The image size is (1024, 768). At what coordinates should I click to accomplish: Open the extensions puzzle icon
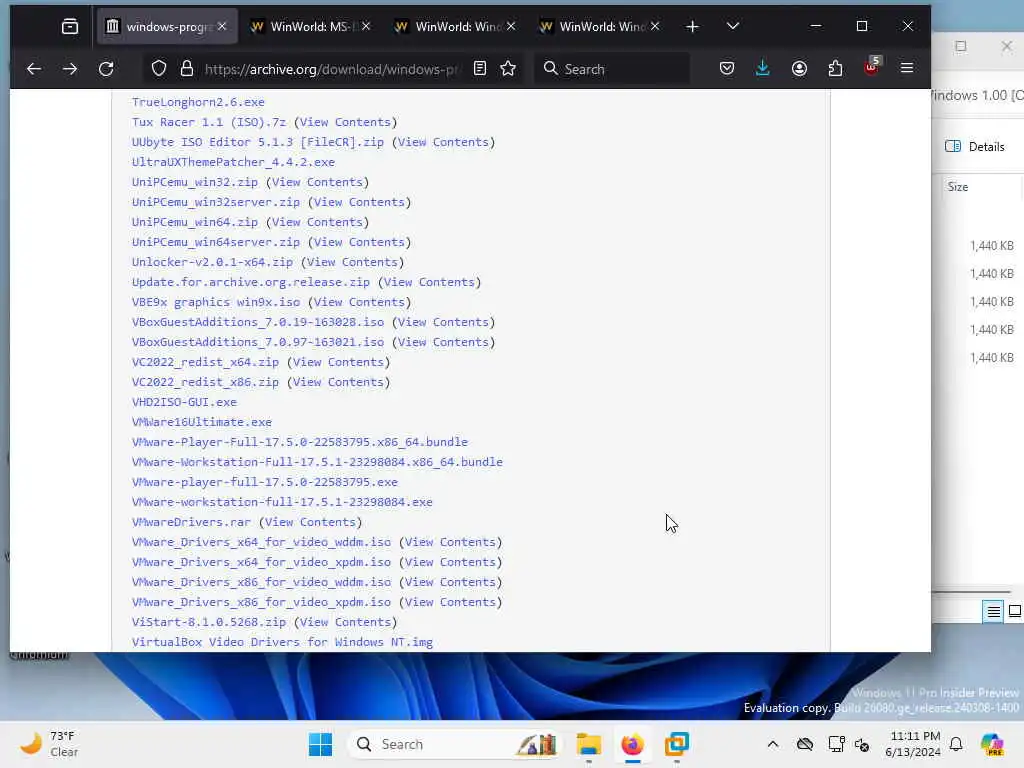coord(835,69)
